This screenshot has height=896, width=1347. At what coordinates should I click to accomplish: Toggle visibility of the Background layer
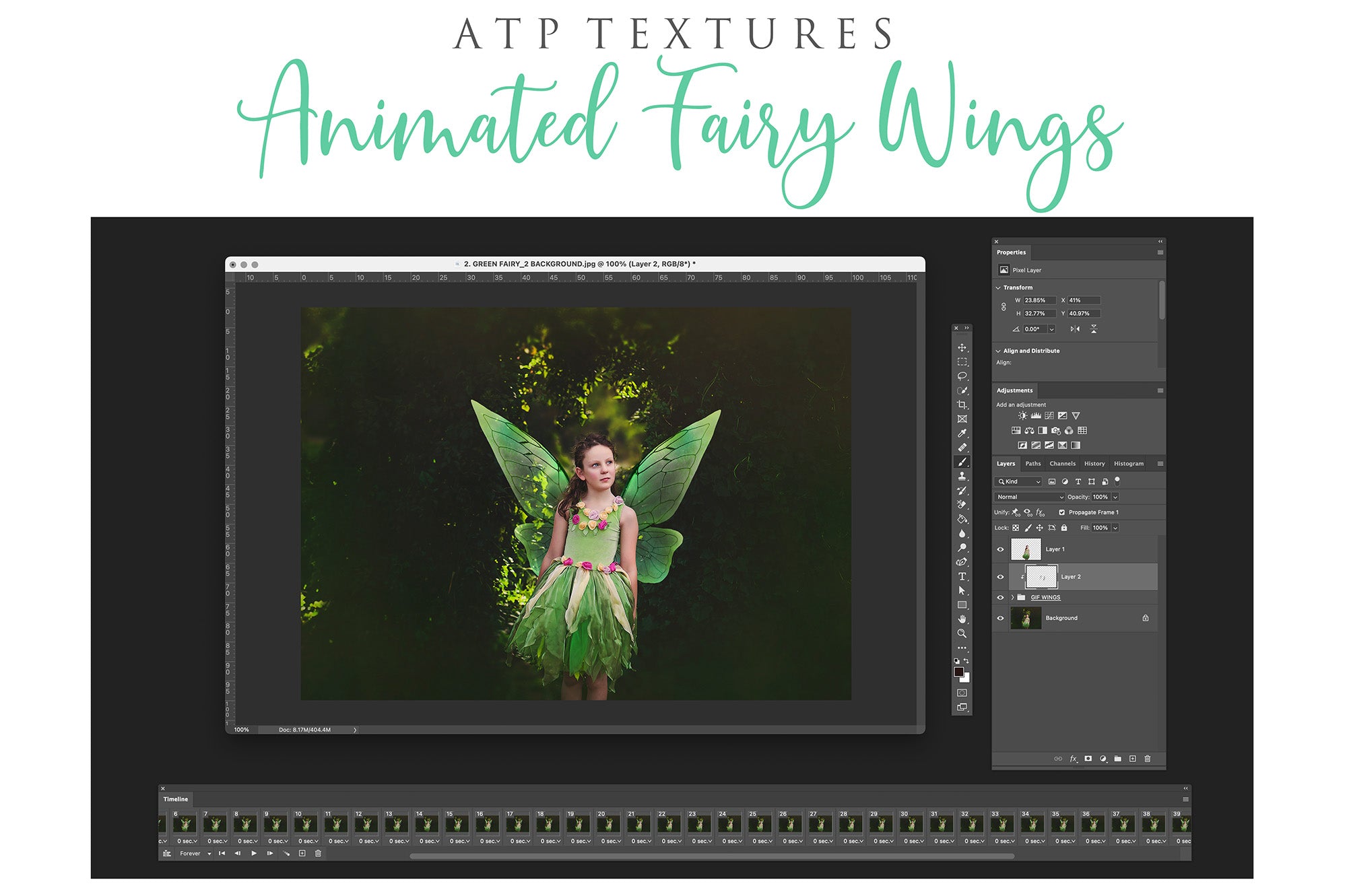click(x=1000, y=618)
